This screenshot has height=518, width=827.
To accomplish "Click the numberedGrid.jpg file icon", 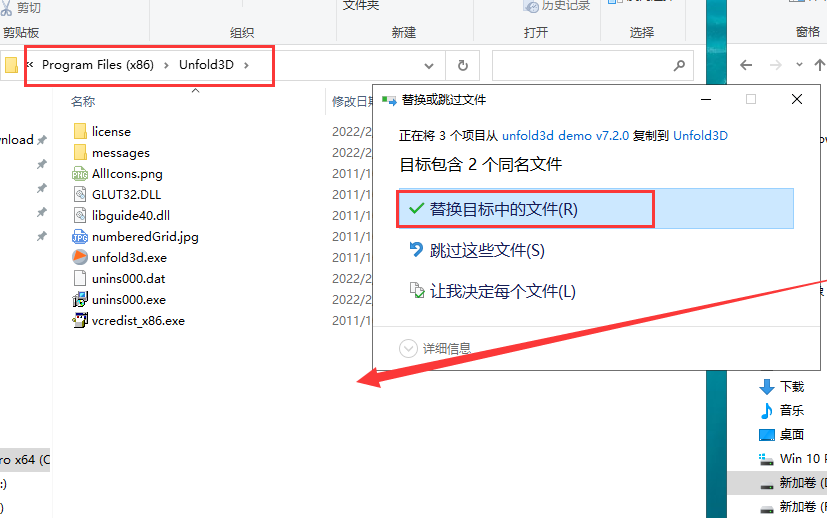I will tap(80, 236).
